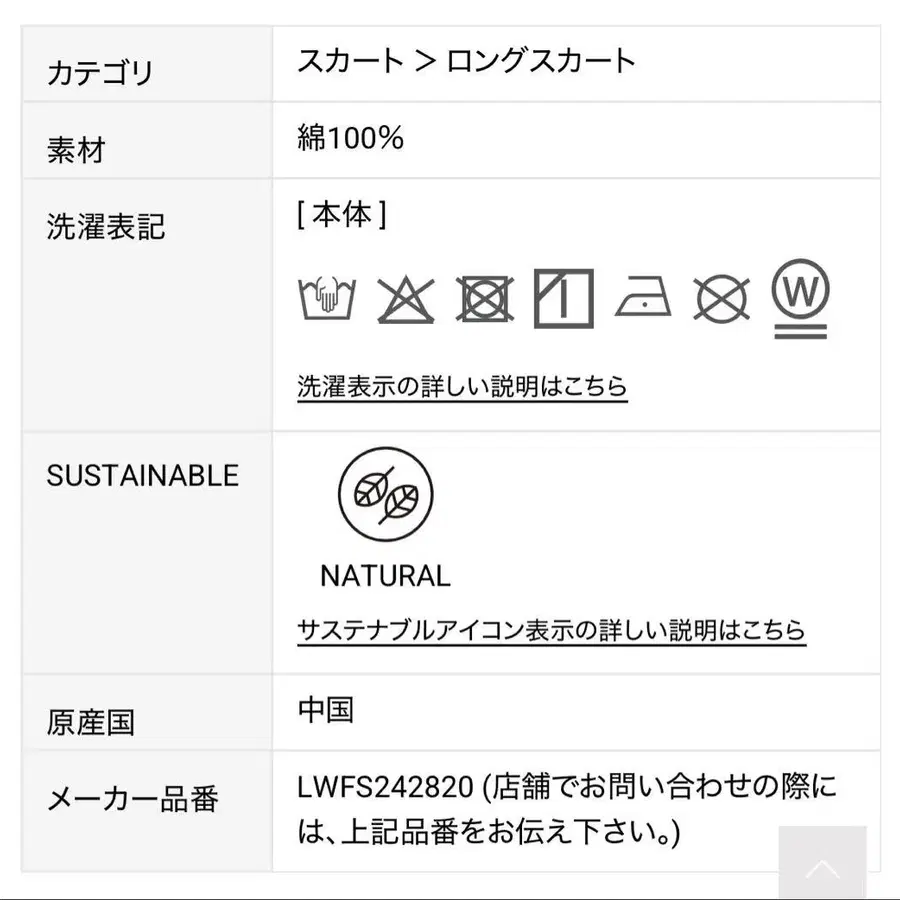The width and height of the screenshot is (900, 900).
Task: Click the do-not-bleach triangle symbol
Action: (406, 298)
